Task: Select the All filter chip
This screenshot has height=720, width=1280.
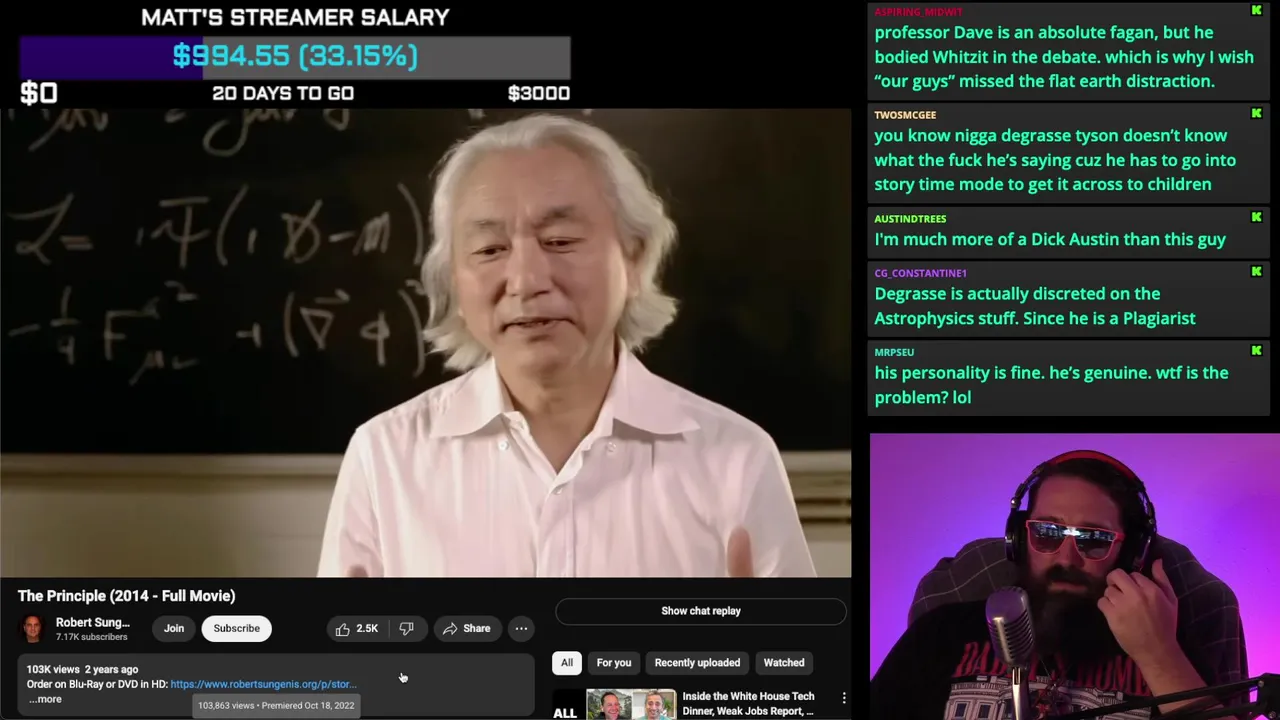Action: (567, 663)
